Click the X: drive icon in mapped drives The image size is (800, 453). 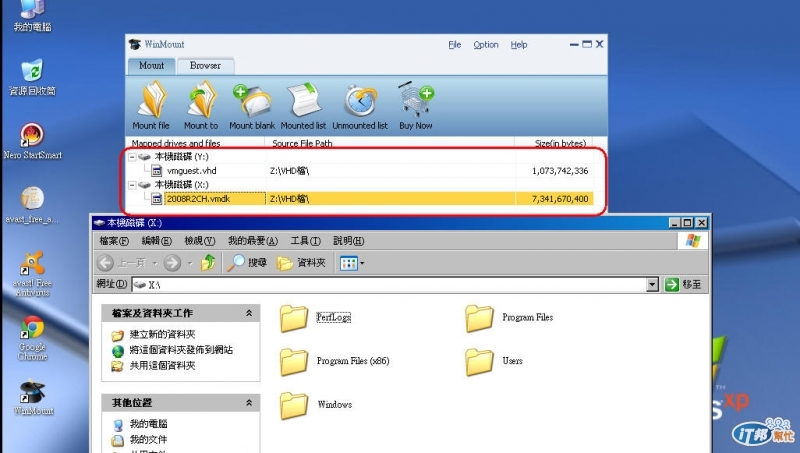click(x=144, y=185)
